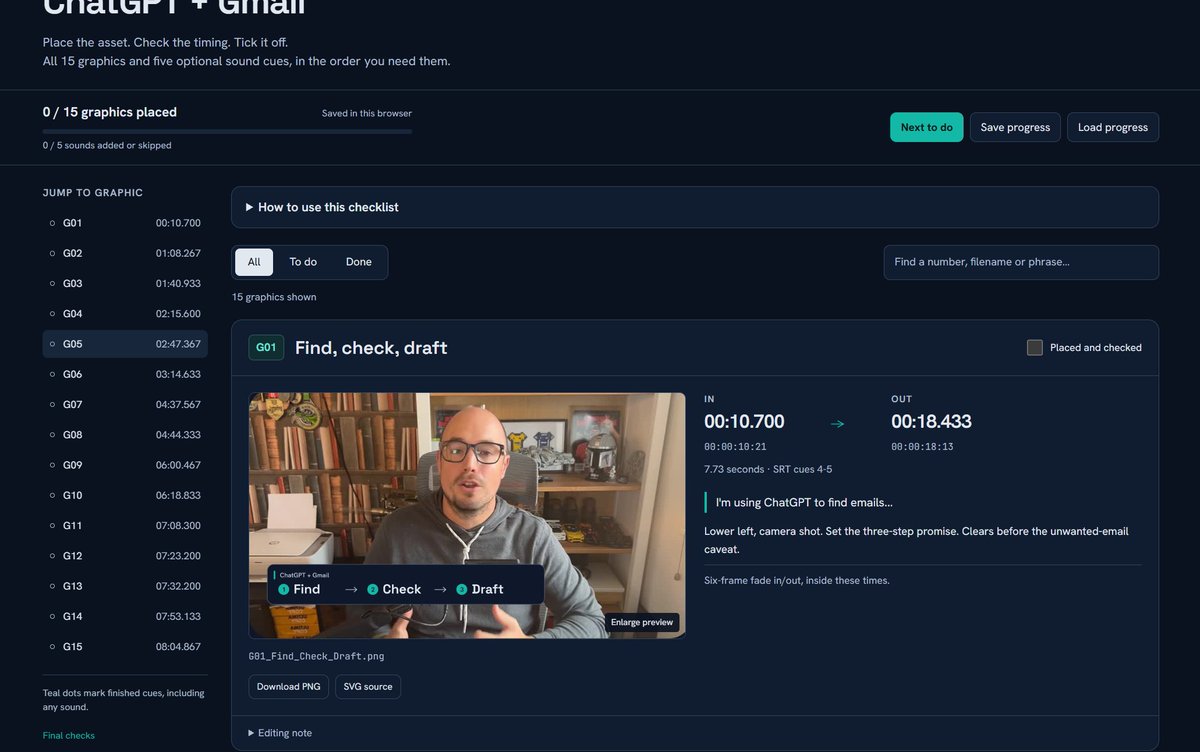Jump to graphic G15 at 08:04.867

click(125, 647)
